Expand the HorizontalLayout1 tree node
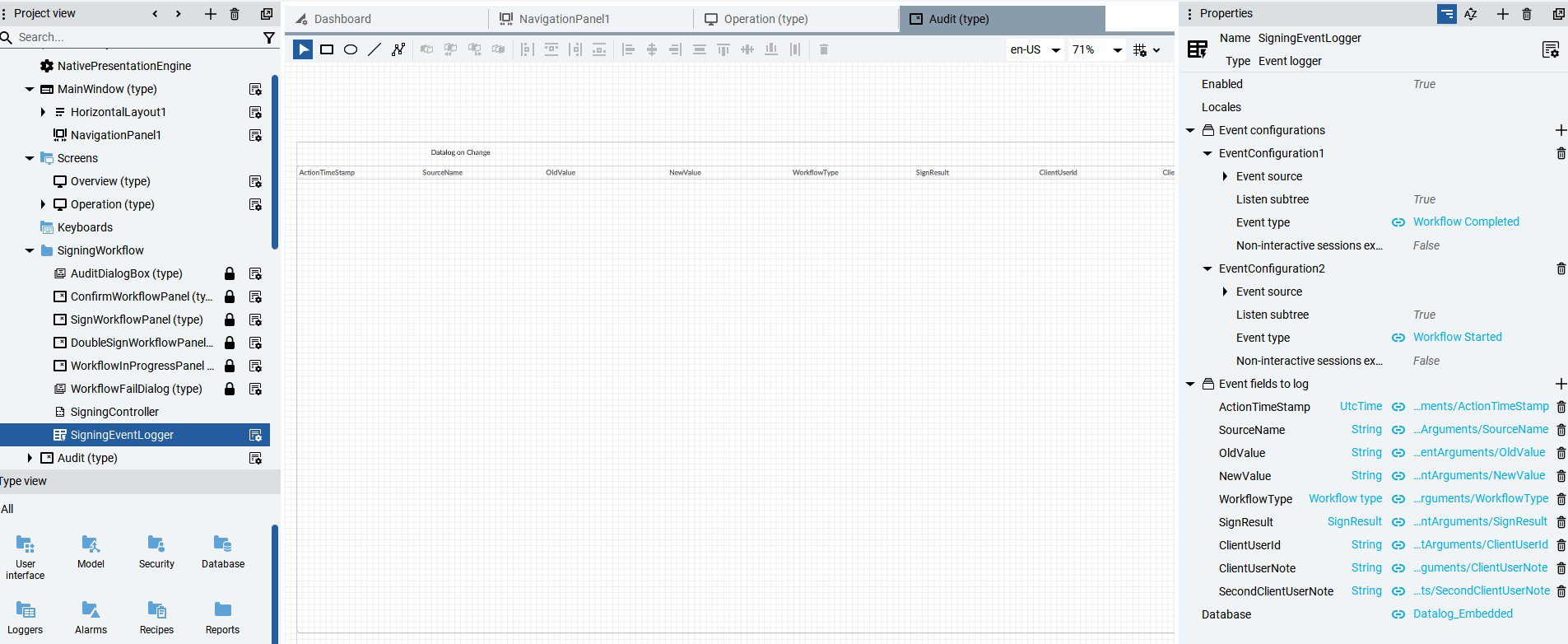The height and width of the screenshot is (644, 1568). (x=43, y=112)
